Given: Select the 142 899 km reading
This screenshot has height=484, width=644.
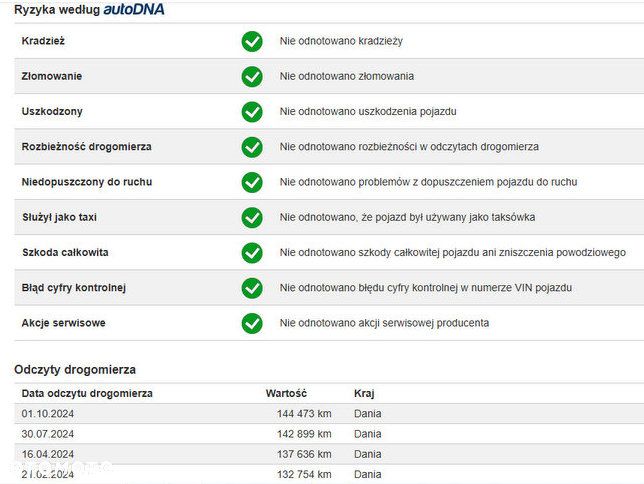Looking at the screenshot, I should [x=304, y=434].
